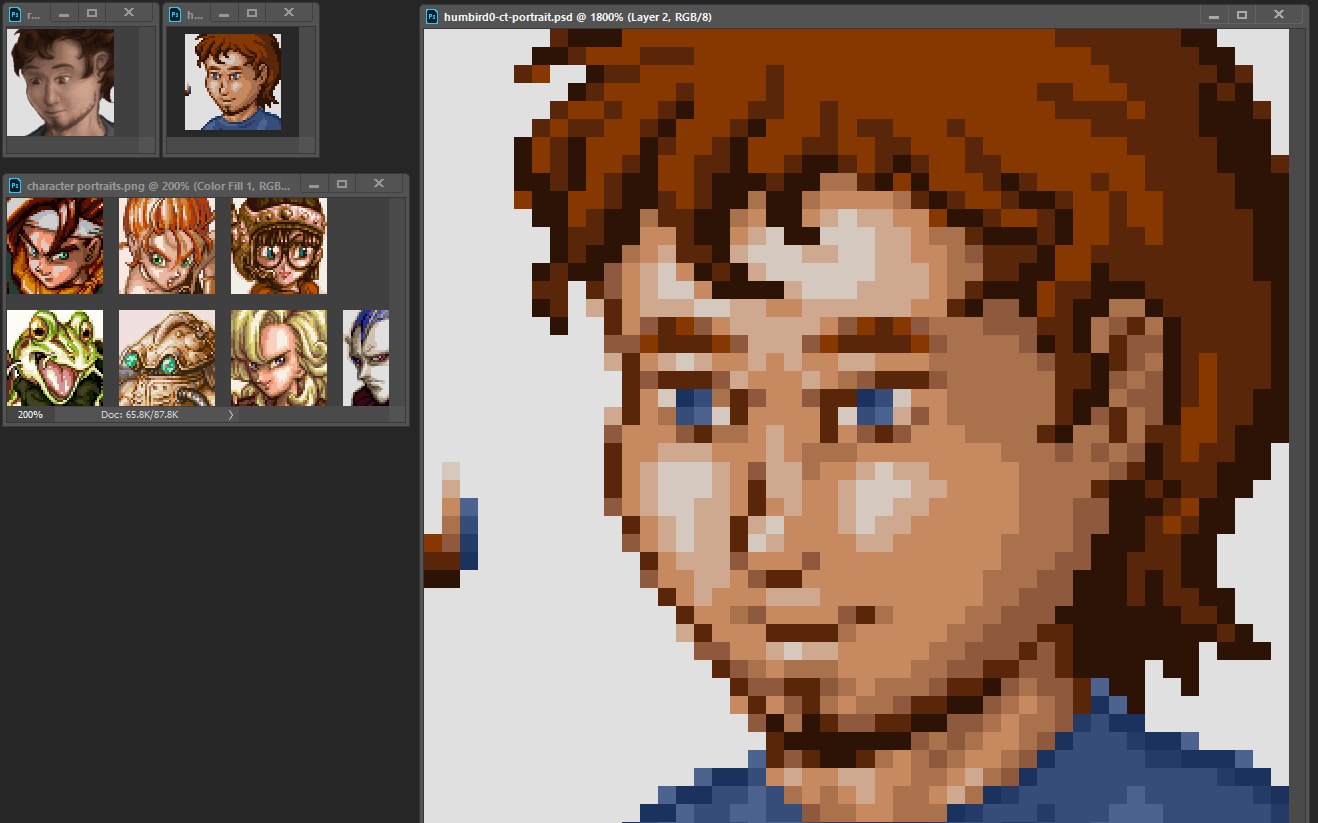The image size is (1318, 823).
Task: Close the humbird0-ct-portrait.psd document
Action: point(1279,16)
